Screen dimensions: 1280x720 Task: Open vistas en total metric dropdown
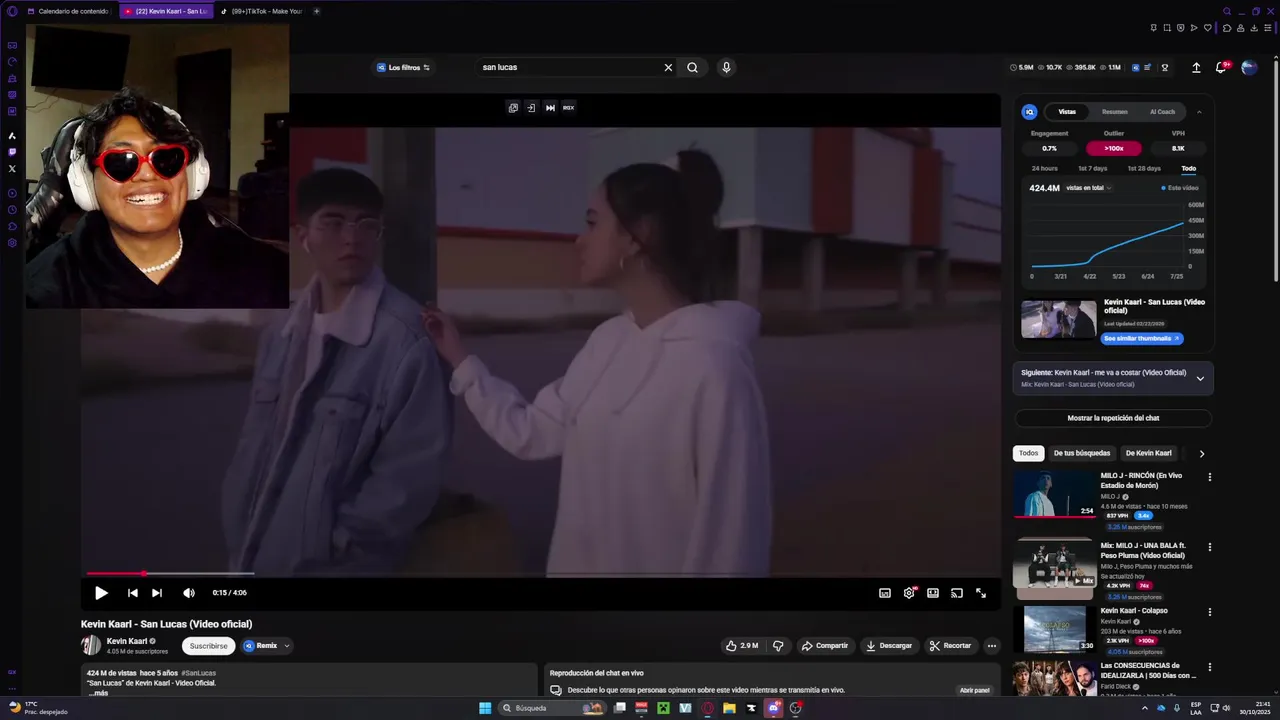[1089, 188]
